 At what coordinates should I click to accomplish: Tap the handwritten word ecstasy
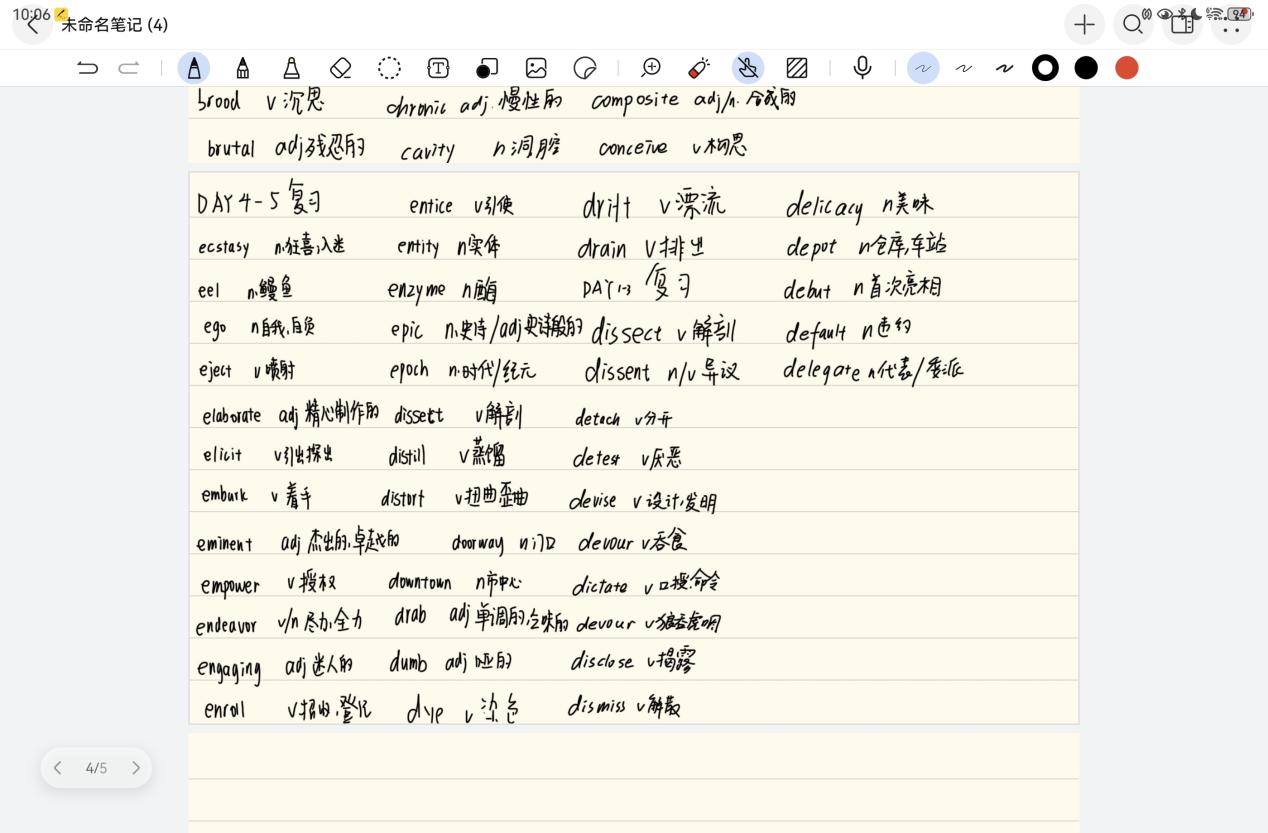coord(224,248)
